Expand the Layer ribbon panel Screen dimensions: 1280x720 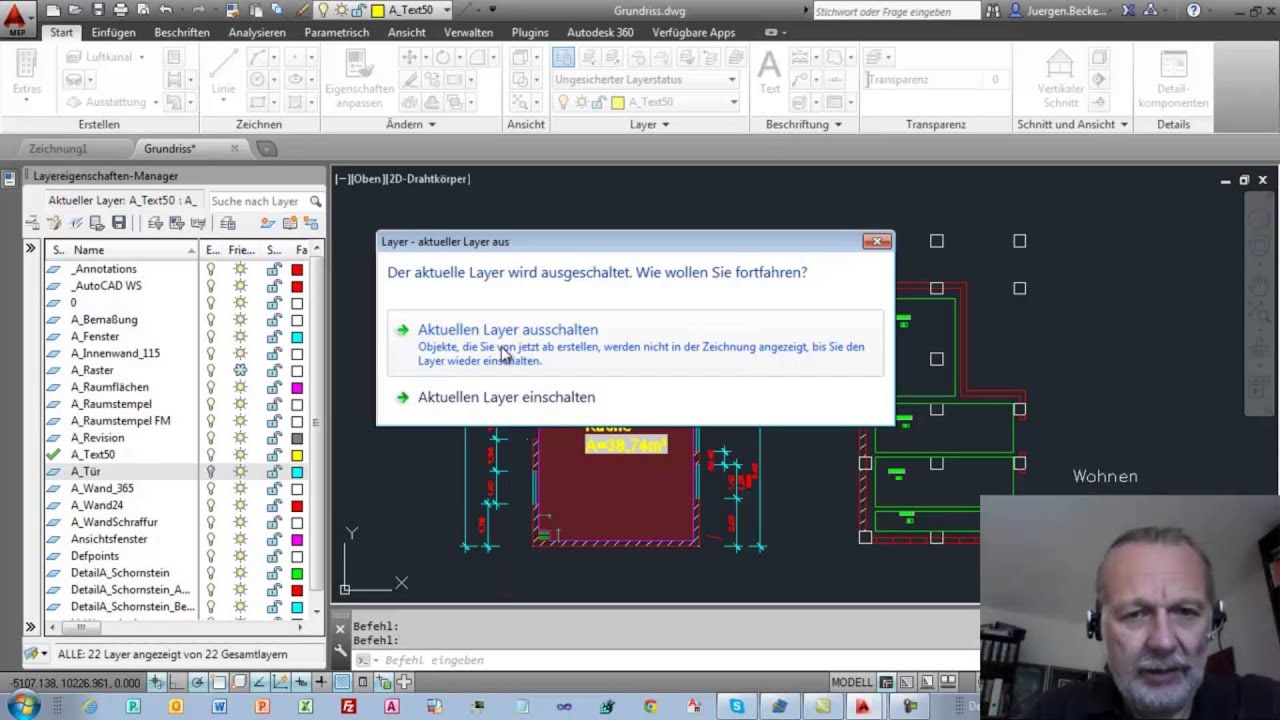[x=650, y=124]
